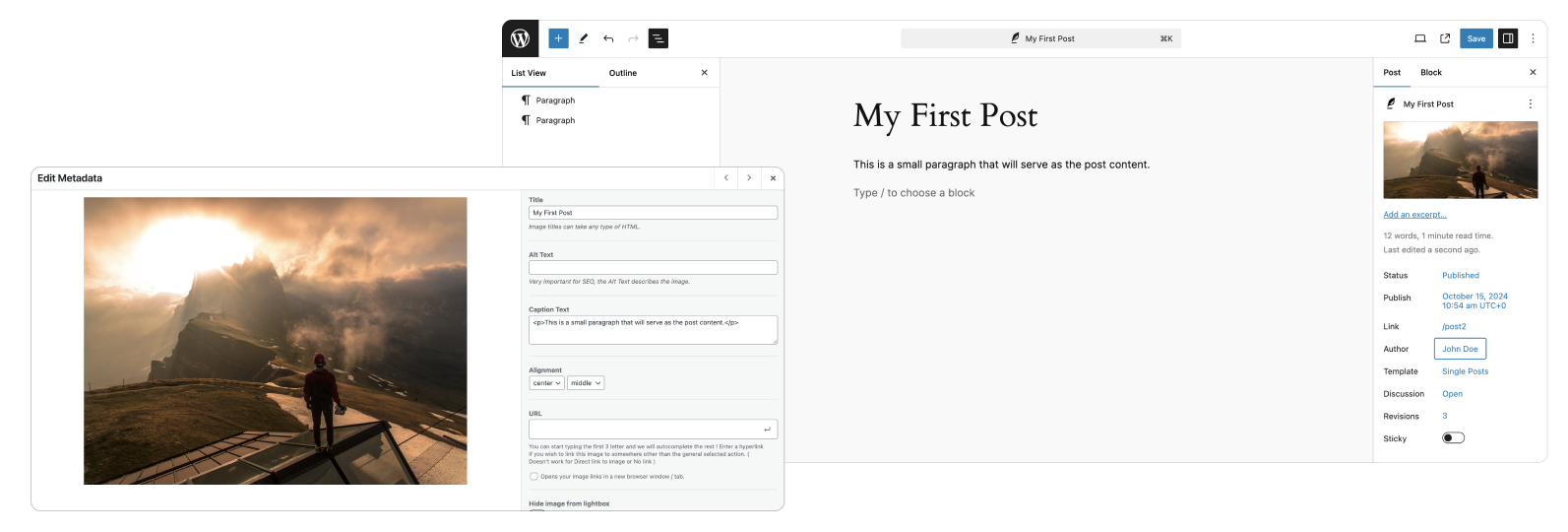Click the WordPress logo icon
1568x532 pixels.
[520, 38]
